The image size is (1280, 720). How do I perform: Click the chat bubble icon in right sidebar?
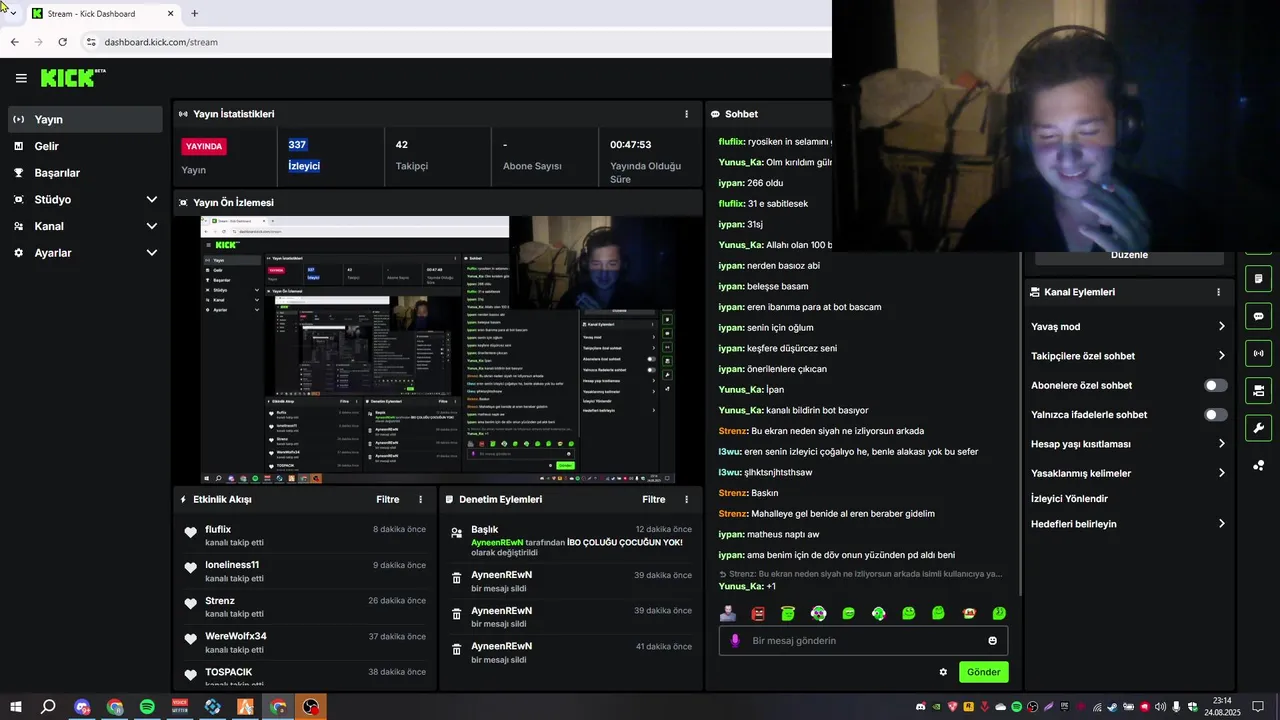[1258, 316]
